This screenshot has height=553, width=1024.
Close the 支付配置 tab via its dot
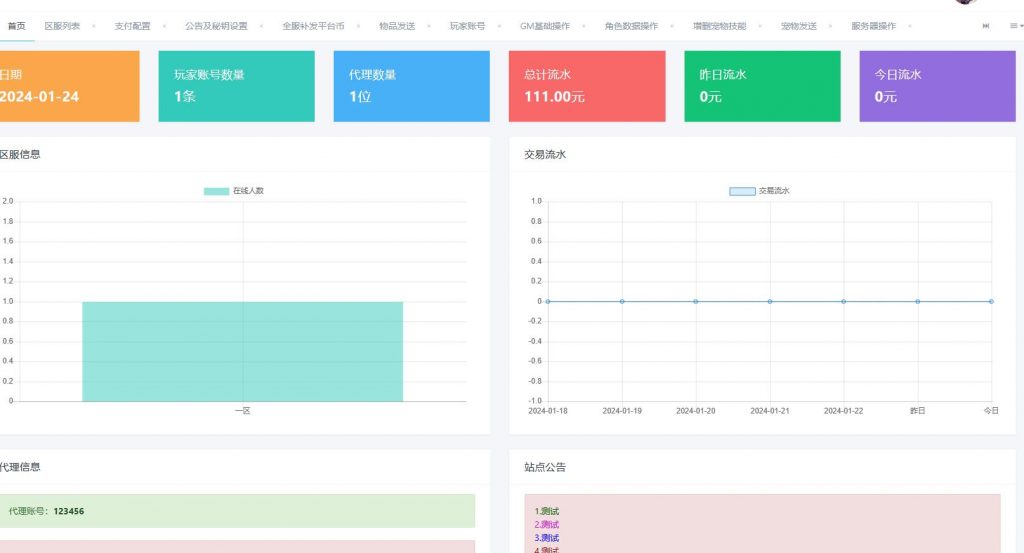click(164, 26)
